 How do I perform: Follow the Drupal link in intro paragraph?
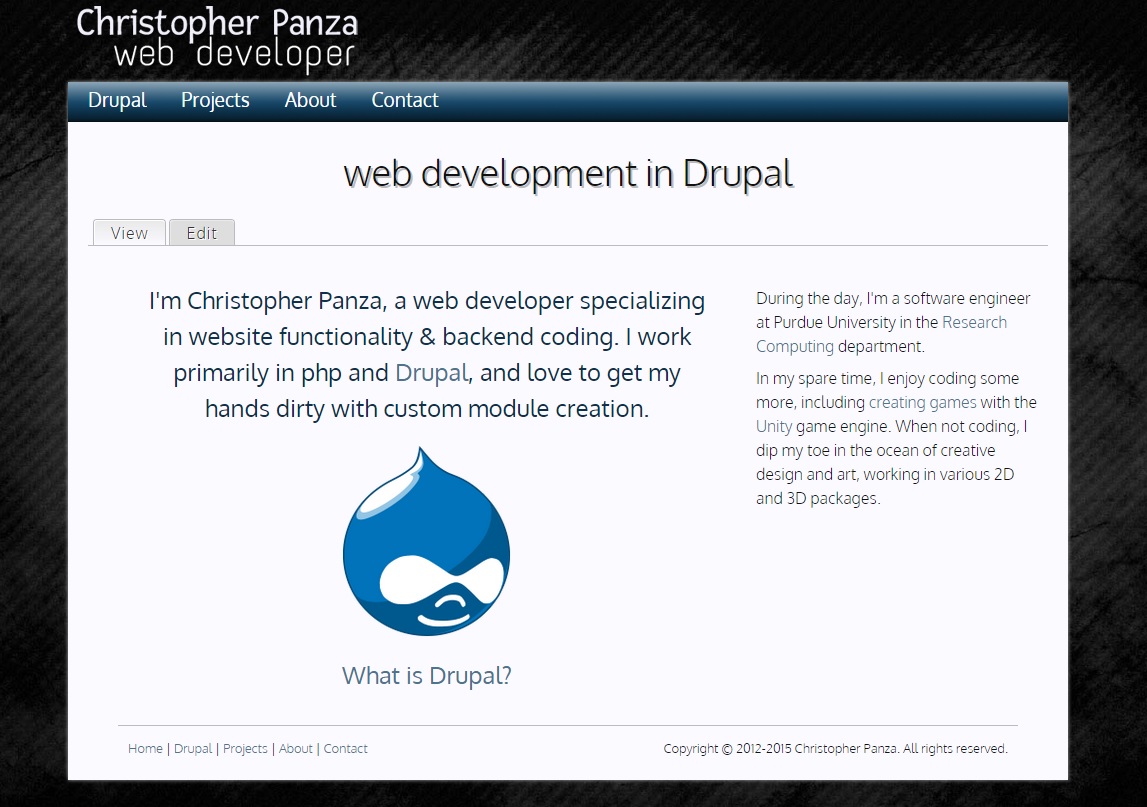[432, 373]
